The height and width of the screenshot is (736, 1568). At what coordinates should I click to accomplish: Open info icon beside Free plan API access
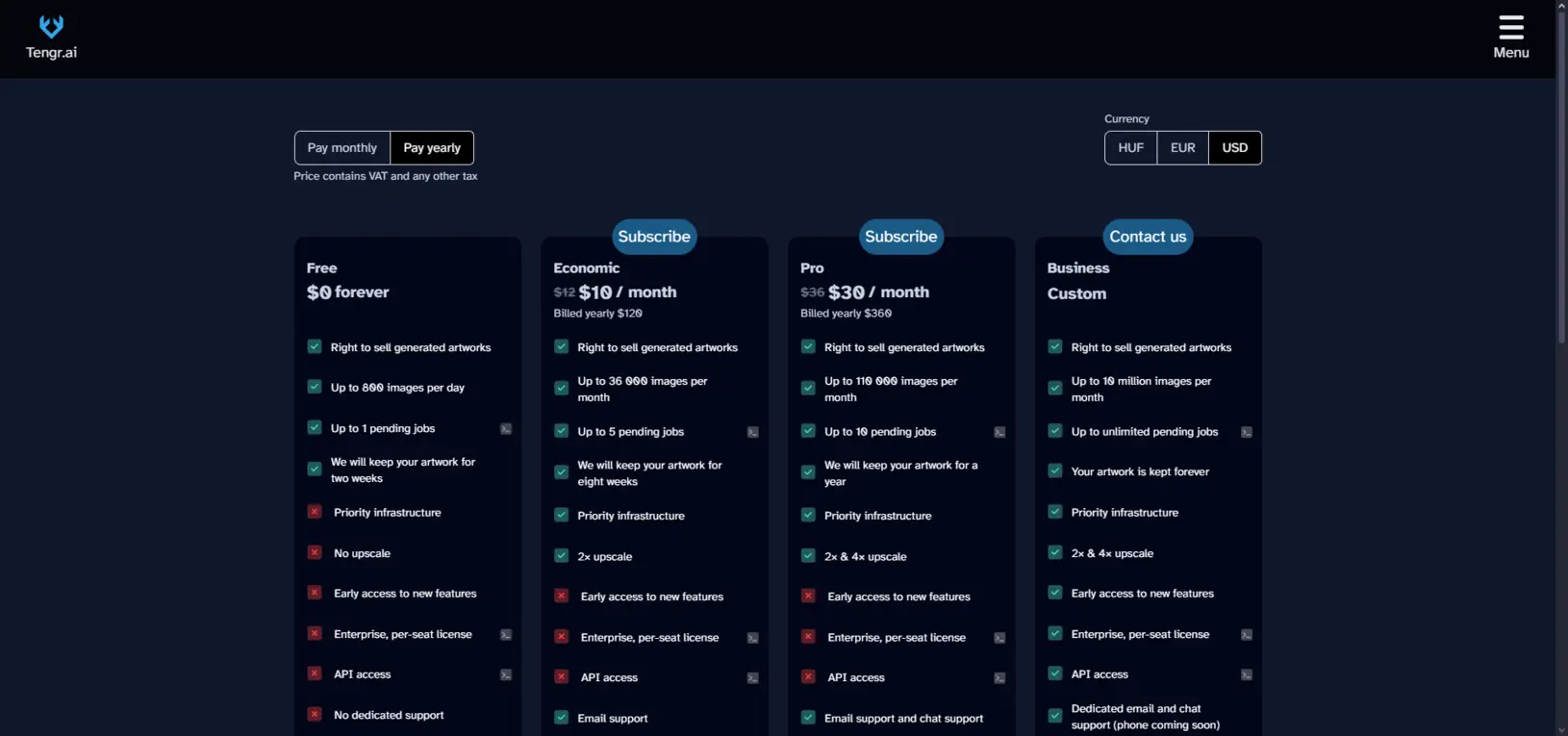pos(506,675)
